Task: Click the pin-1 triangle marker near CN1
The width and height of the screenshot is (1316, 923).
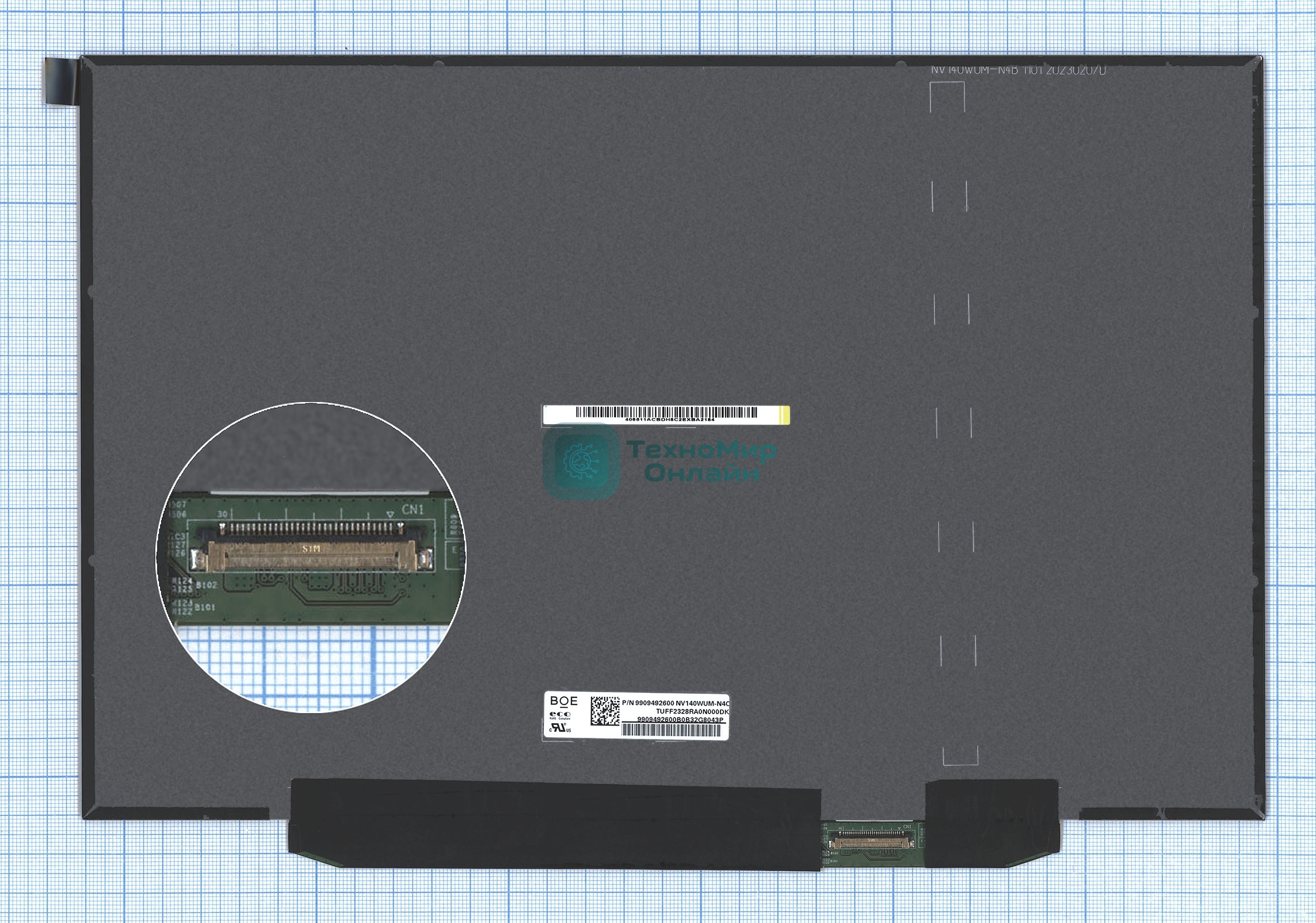Action: point(390,514)
